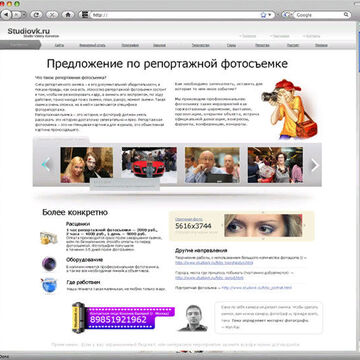Bookmark the page with the star icon
Viewport: 360px width, 360px height.
pyautogui.click(x=264, y=15)
